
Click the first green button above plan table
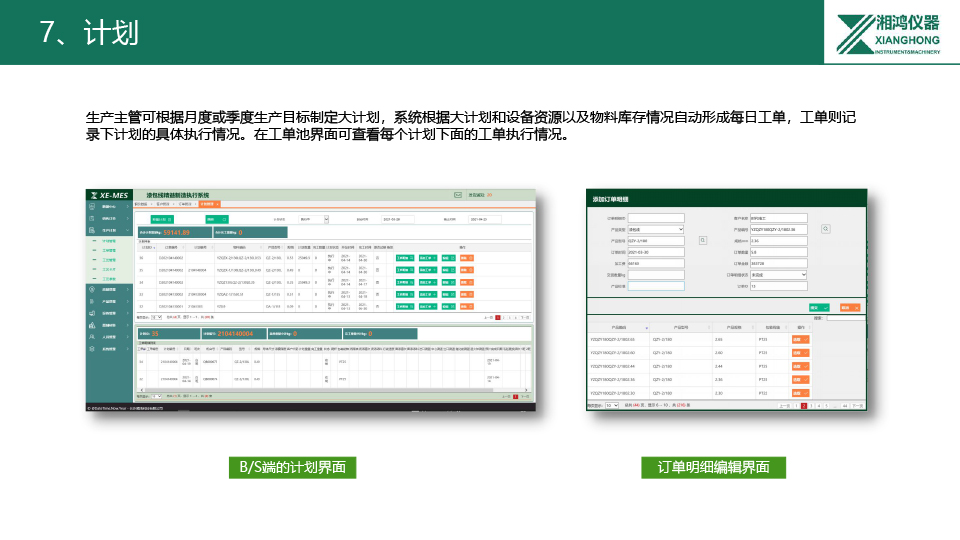pyautogui.click(x=165, y=218)
